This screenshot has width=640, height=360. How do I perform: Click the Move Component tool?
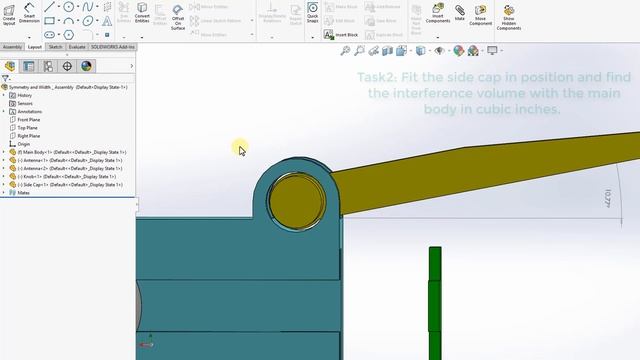pyautogui.click(x=480, y=15)
